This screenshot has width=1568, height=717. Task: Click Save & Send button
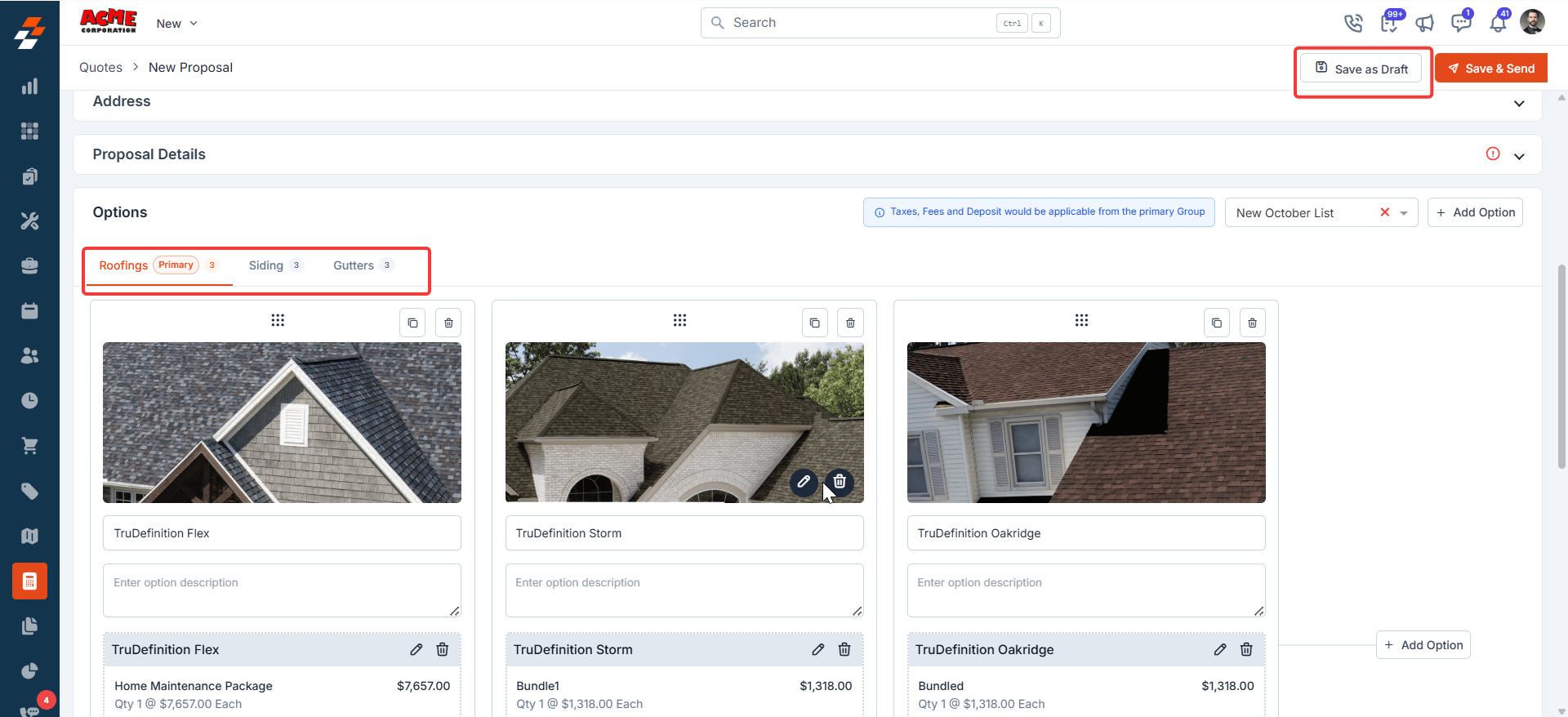[x=1491, y=69]
